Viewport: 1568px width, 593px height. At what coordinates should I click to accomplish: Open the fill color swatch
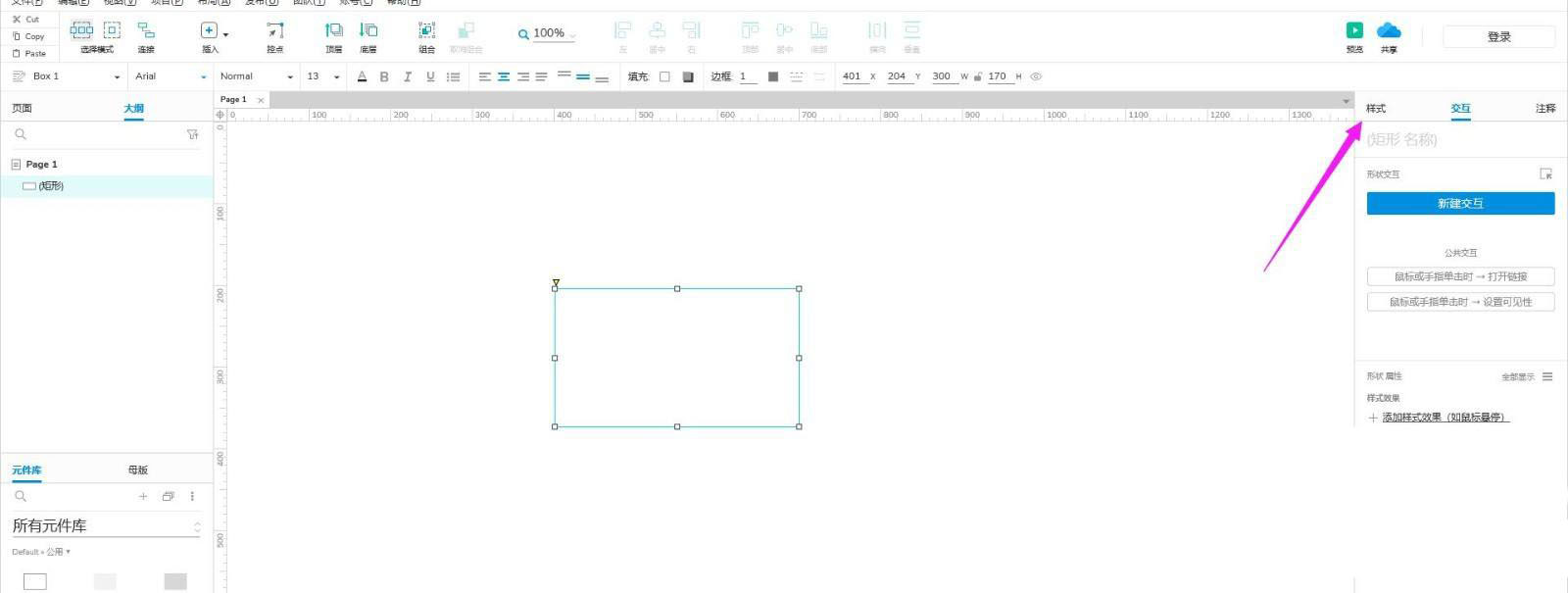pyautogui.click(x=665, y=76)
